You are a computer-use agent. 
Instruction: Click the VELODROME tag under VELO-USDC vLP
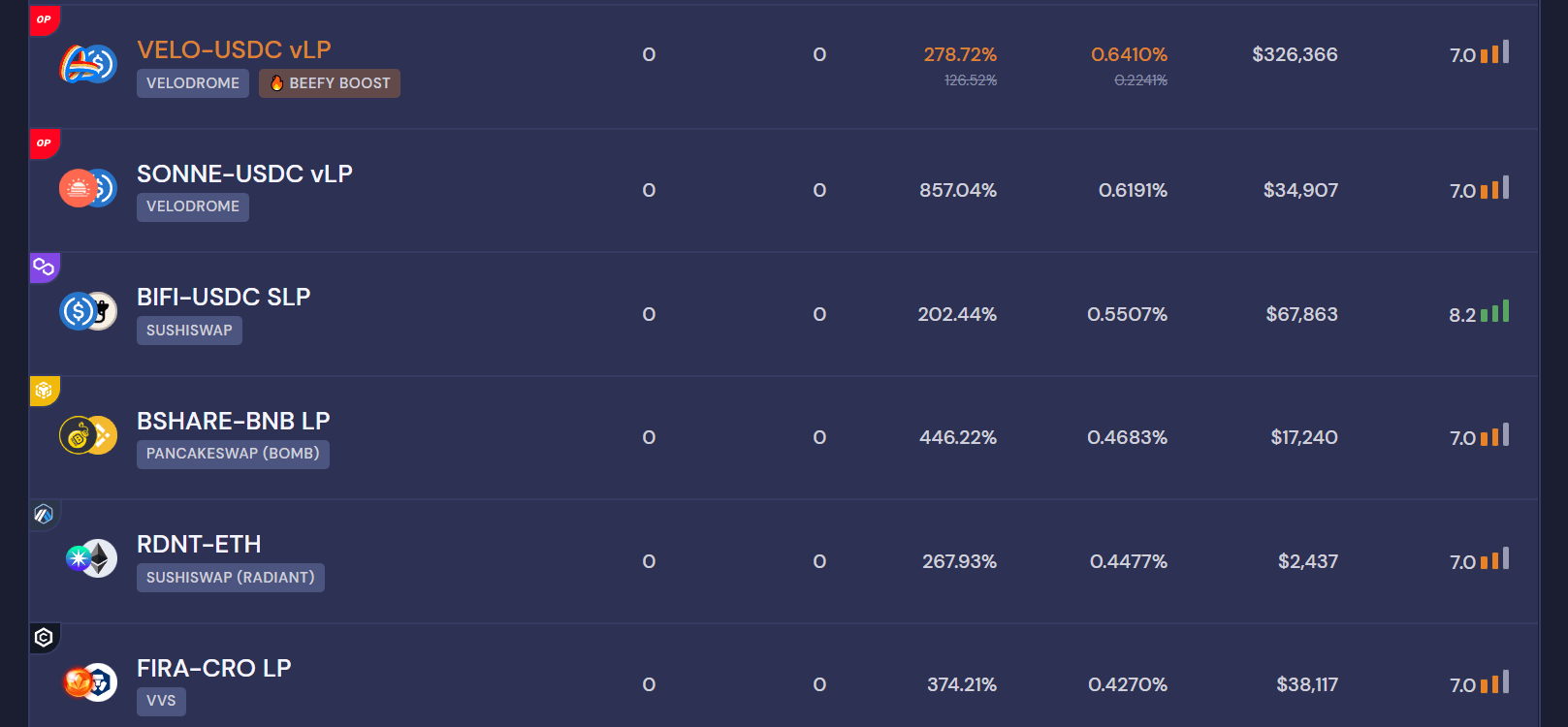[x=193, y=83]
